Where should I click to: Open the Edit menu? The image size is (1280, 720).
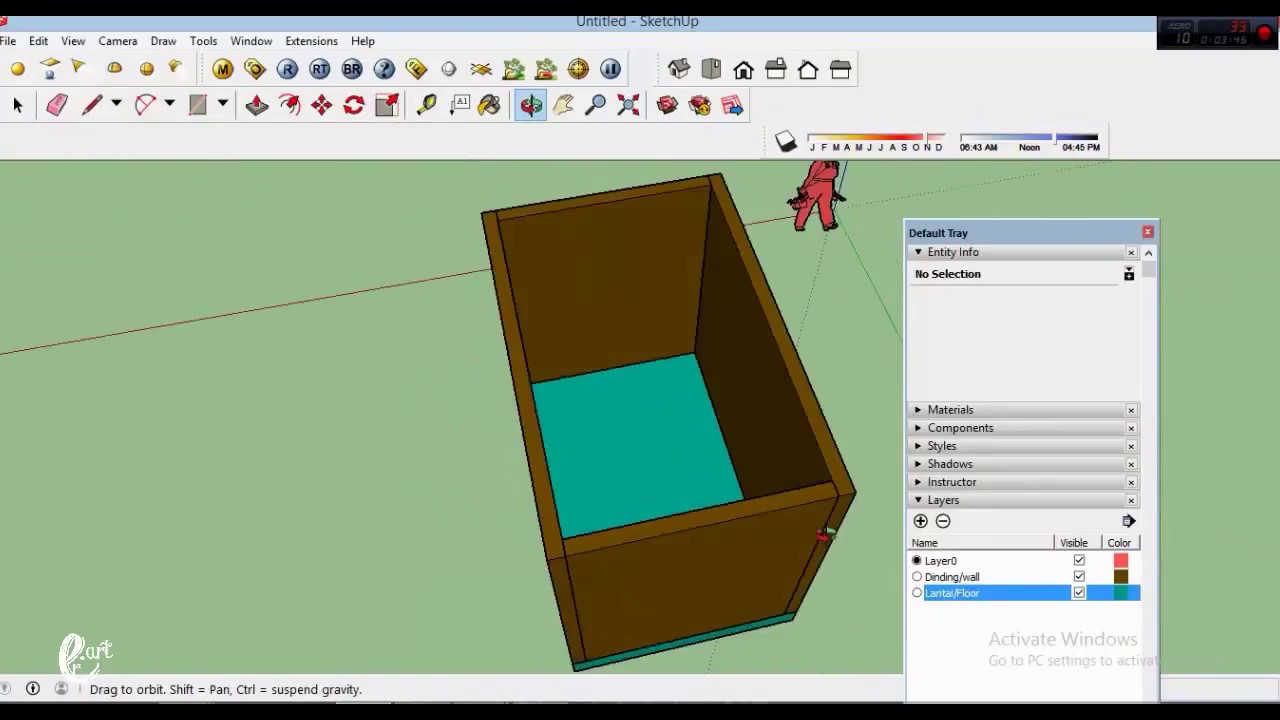pos(38,41)
